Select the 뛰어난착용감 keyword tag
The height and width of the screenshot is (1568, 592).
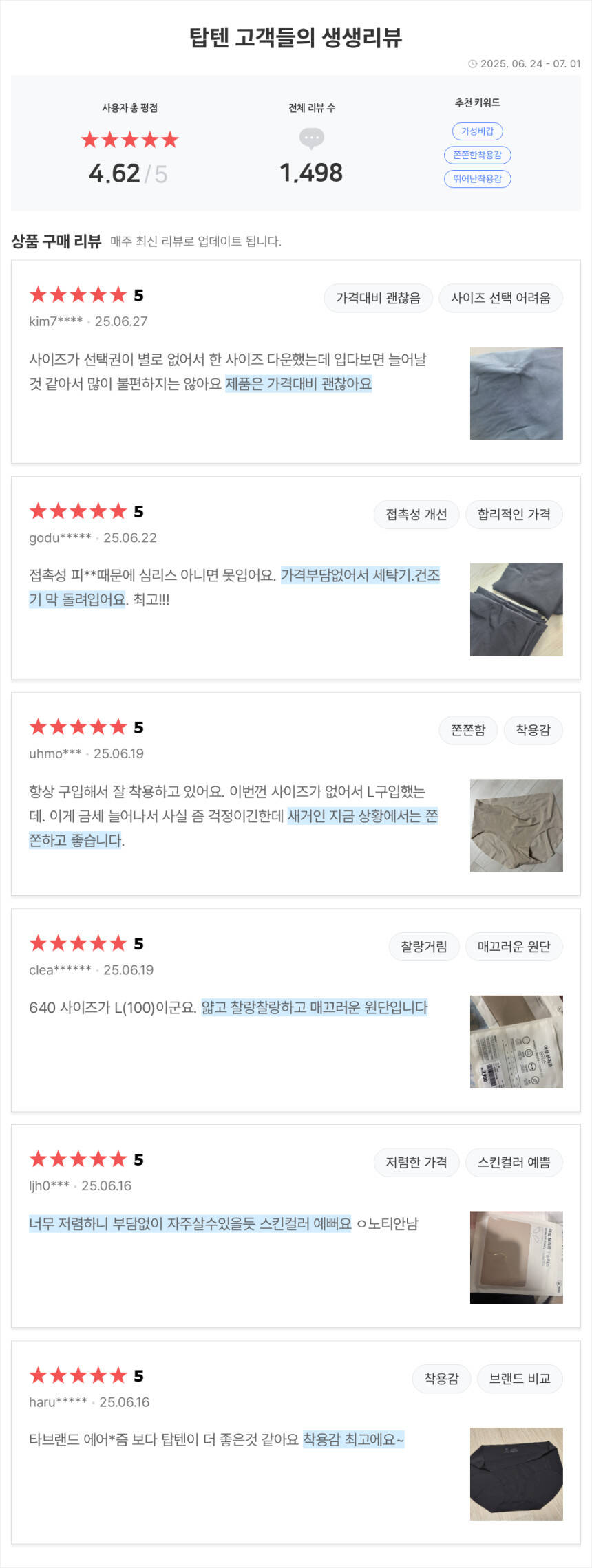tap(477, 179)
